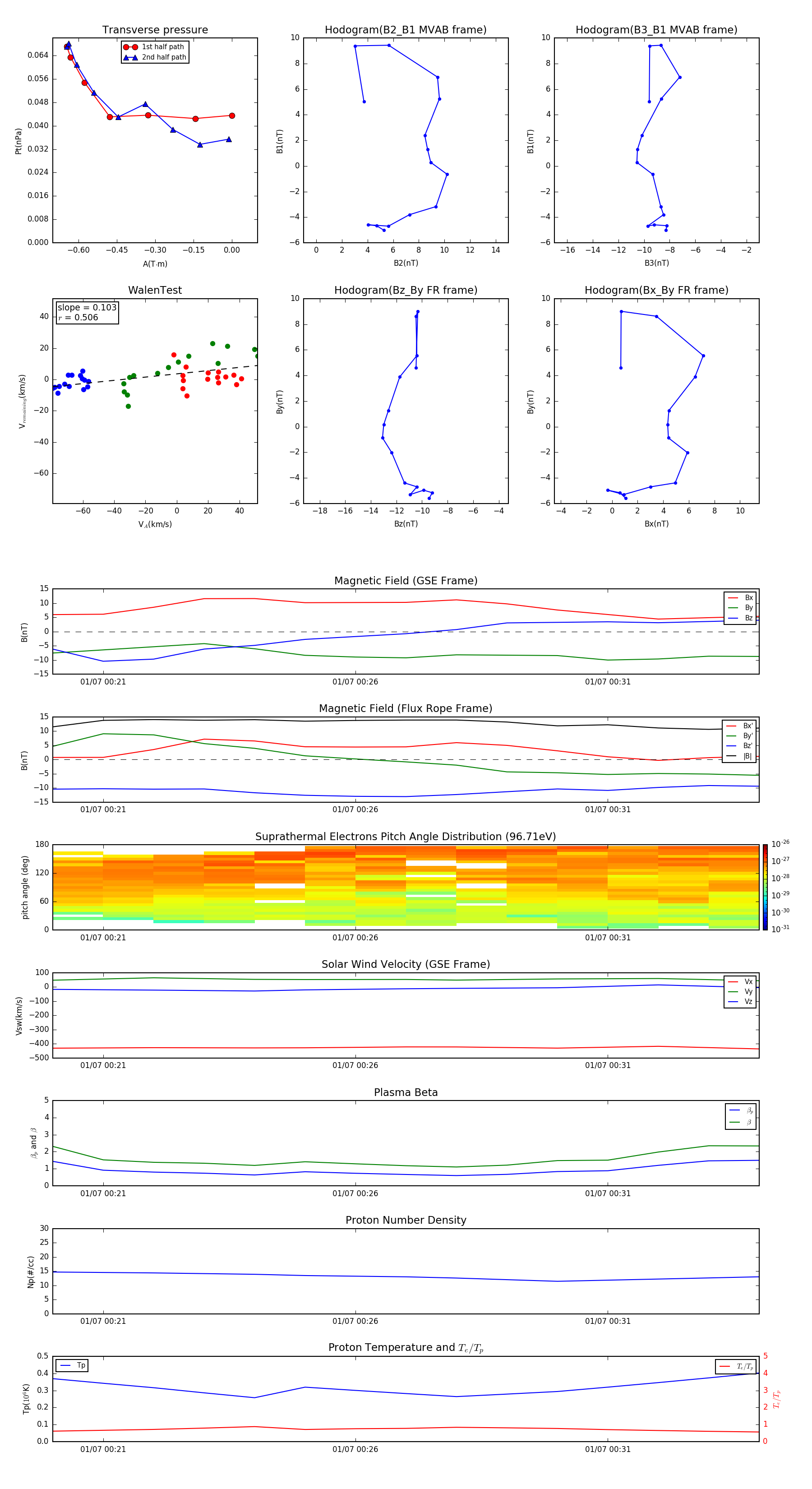This screenshot has height=1489, width=812.
Task: Click the 10^-31 colorbar tick label
Action: coord(780,929)
